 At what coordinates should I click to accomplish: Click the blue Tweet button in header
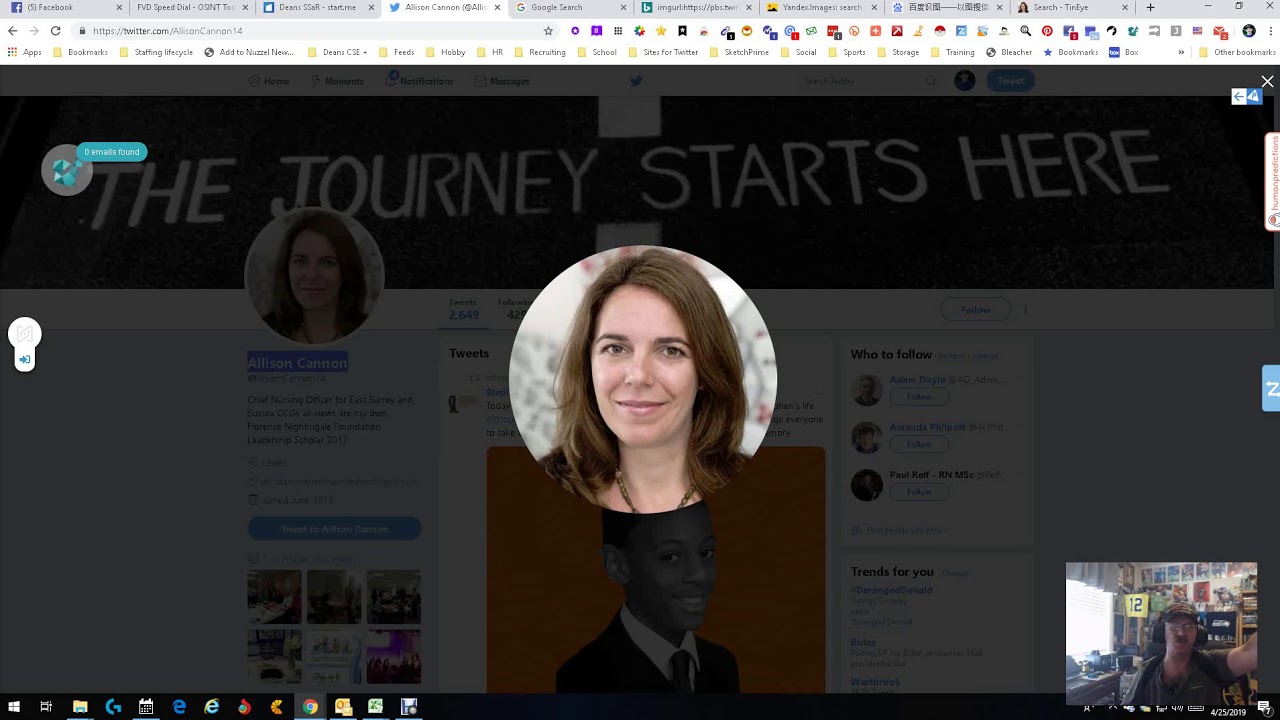pos(1010,81)
